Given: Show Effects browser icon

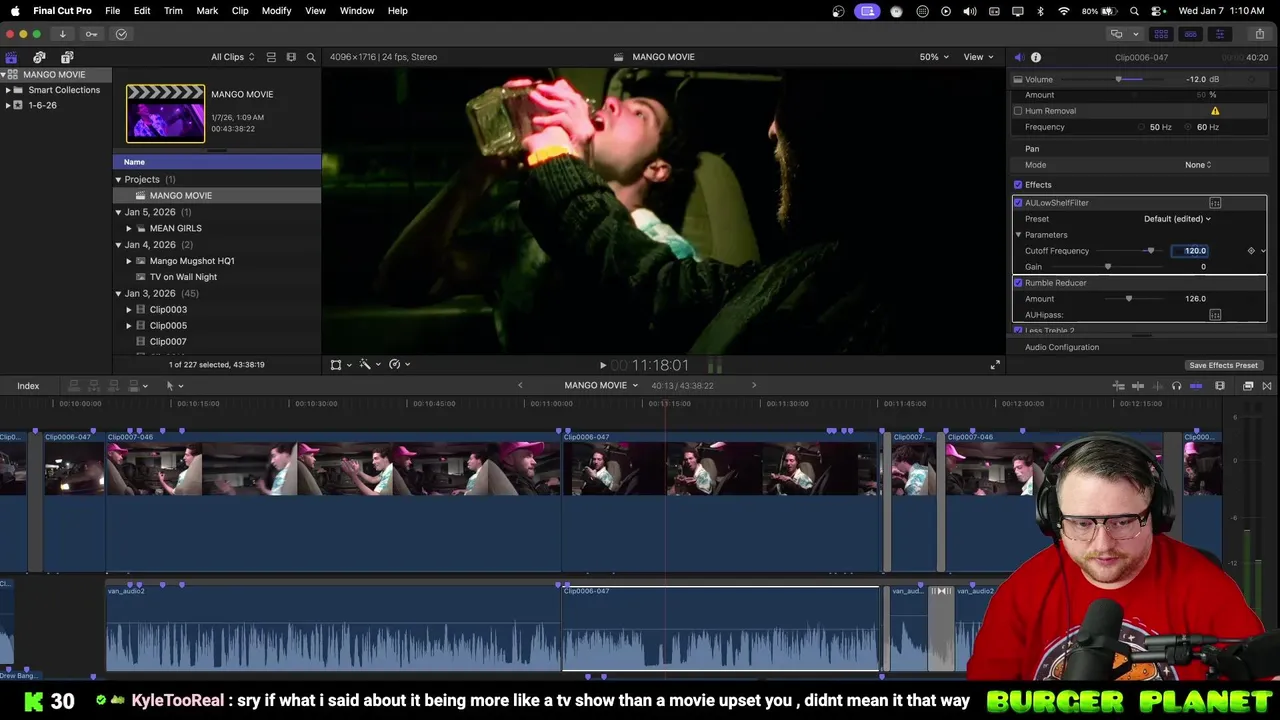Looking at the screenshot, I should pyautogui.click(x=1248, y=386).
